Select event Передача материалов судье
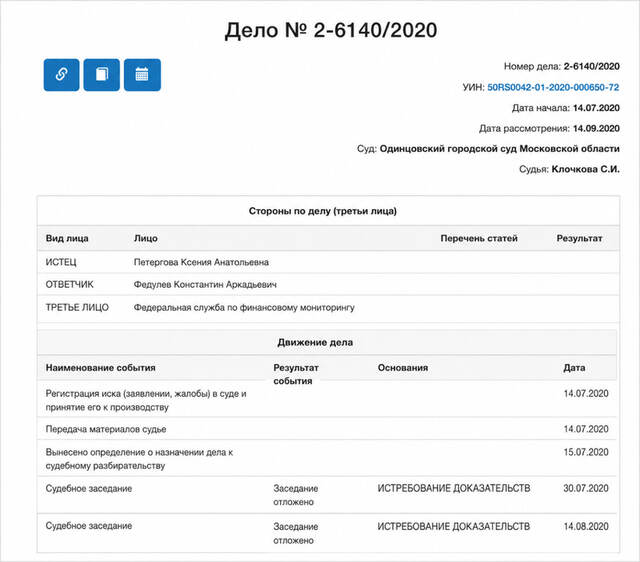 pyautogui.click(x=106, y=429)
